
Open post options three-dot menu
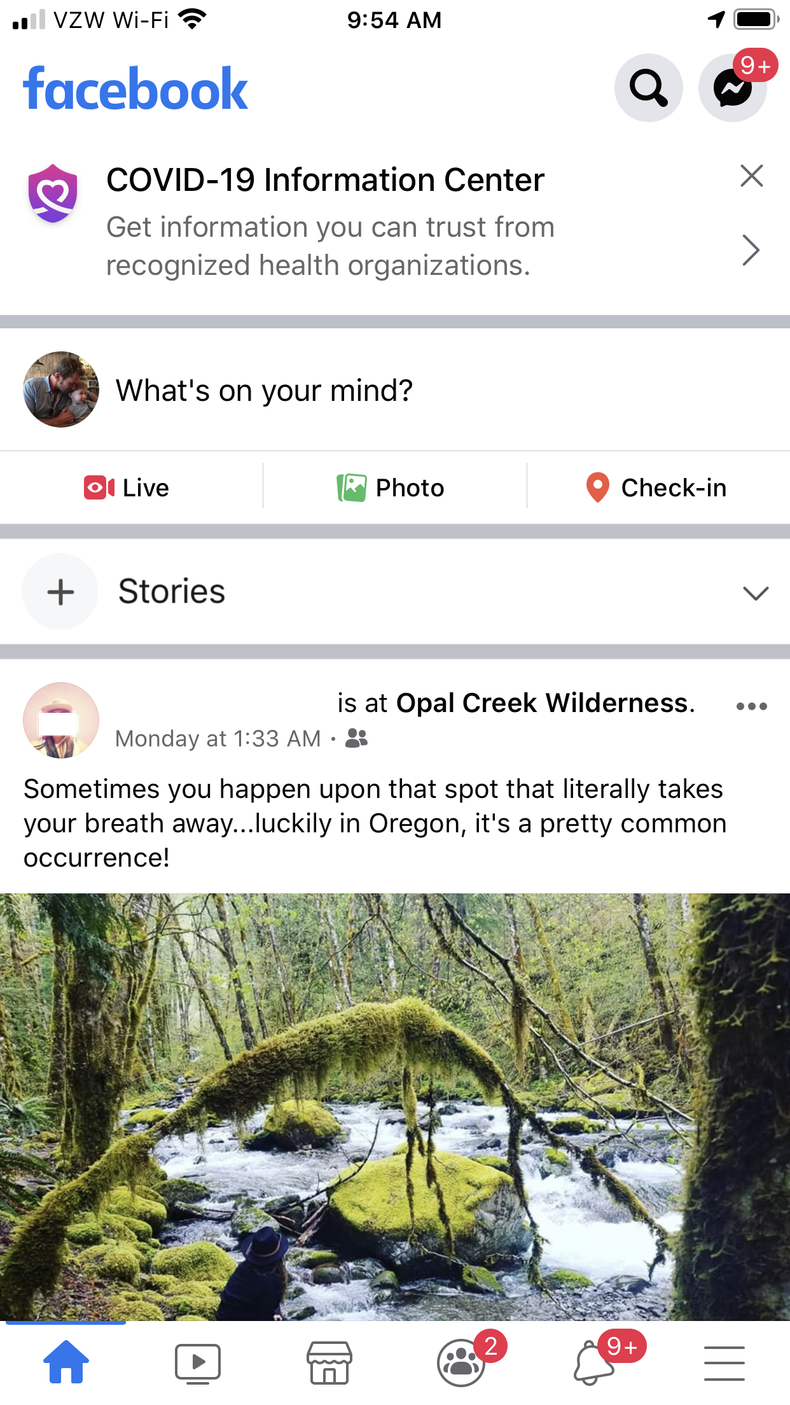point(751,706)
